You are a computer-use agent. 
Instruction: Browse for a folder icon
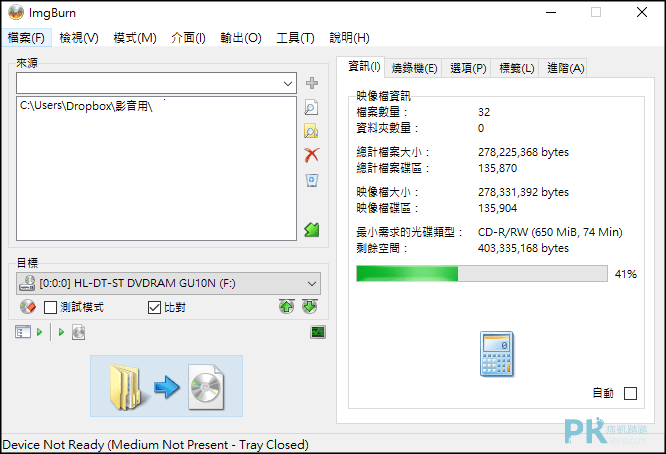click(311, 131)
